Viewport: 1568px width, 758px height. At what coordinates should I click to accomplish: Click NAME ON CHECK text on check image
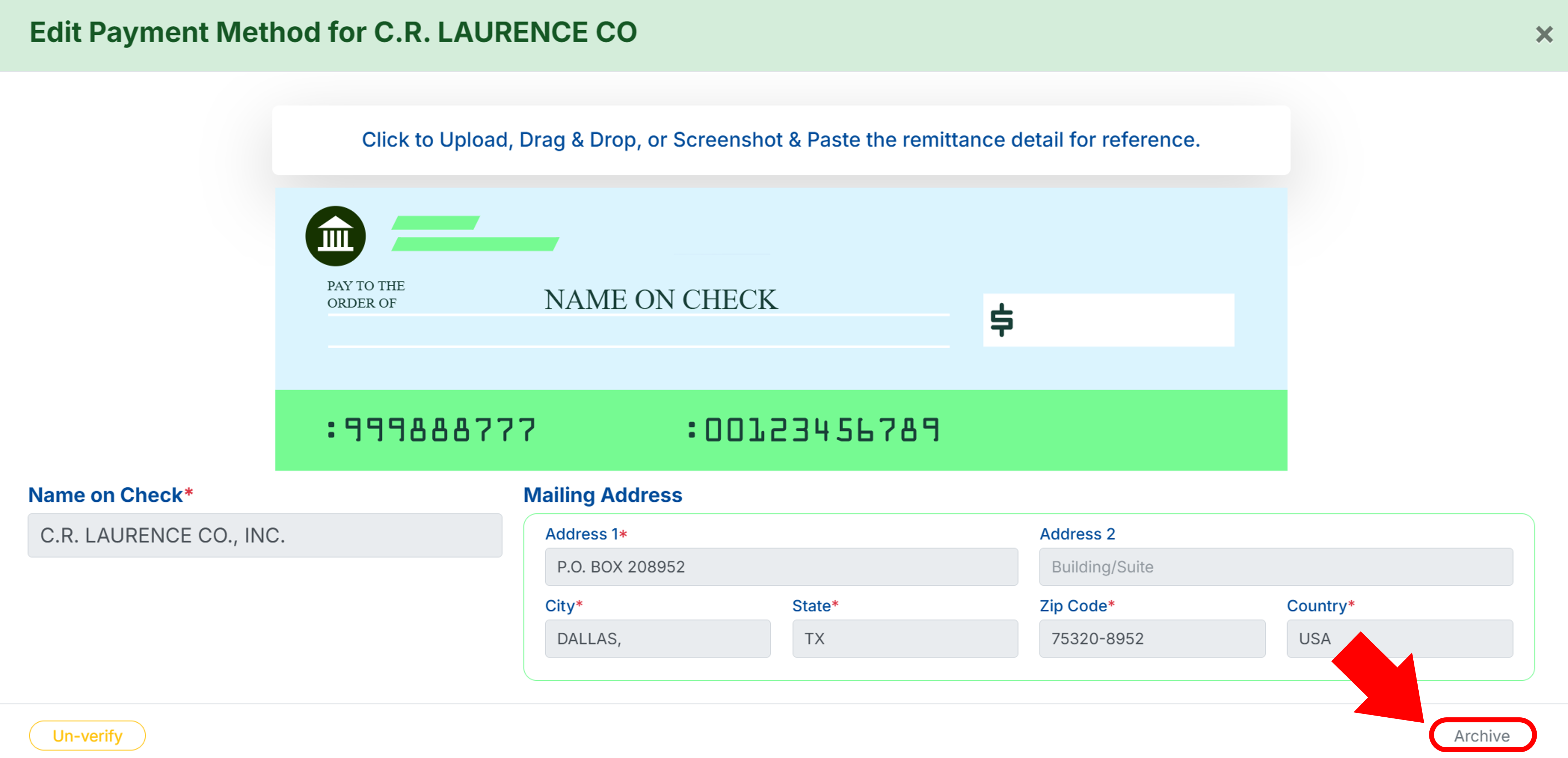[x=660, y=299]
